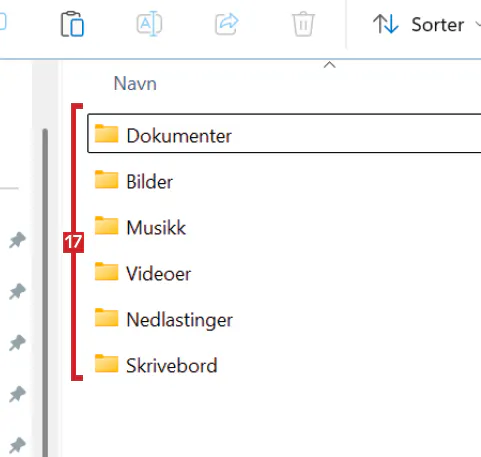Toggle the topmost pin icon in sidebar
The height and width of the screenshot is (457, 481).
[x=17, y=240]
